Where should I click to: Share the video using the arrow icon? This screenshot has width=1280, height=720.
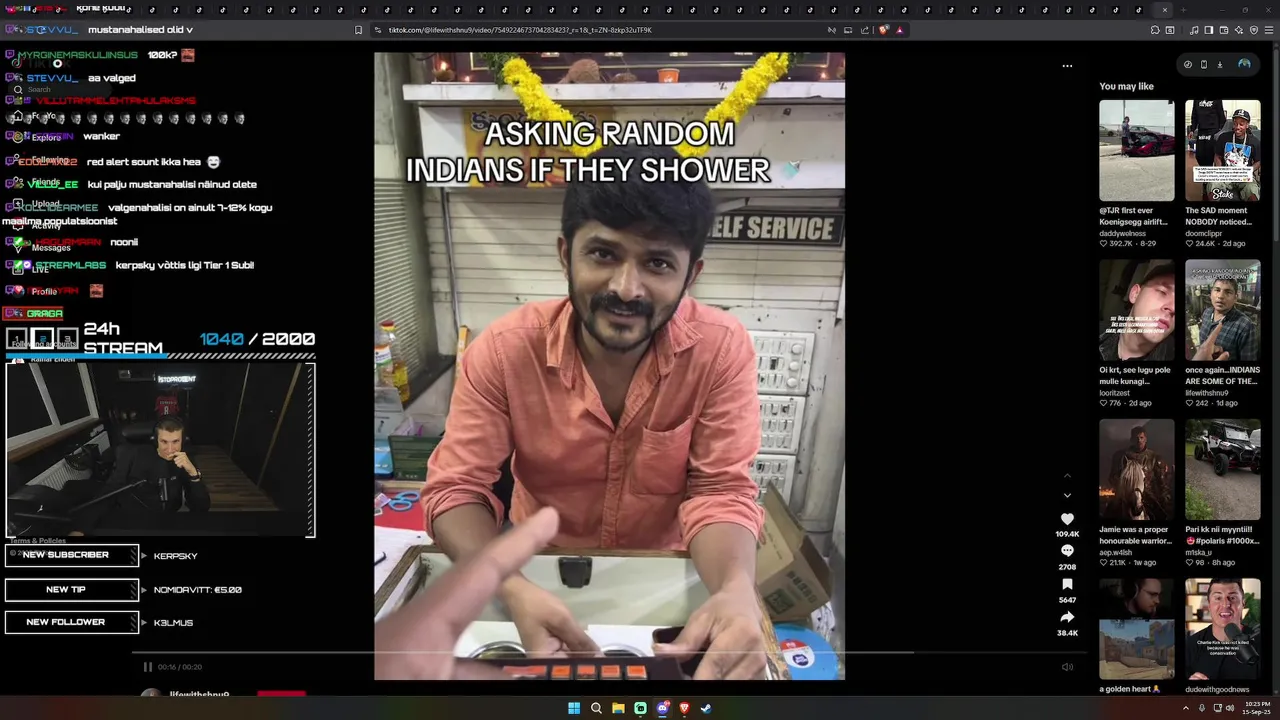tap(1067, 617)
